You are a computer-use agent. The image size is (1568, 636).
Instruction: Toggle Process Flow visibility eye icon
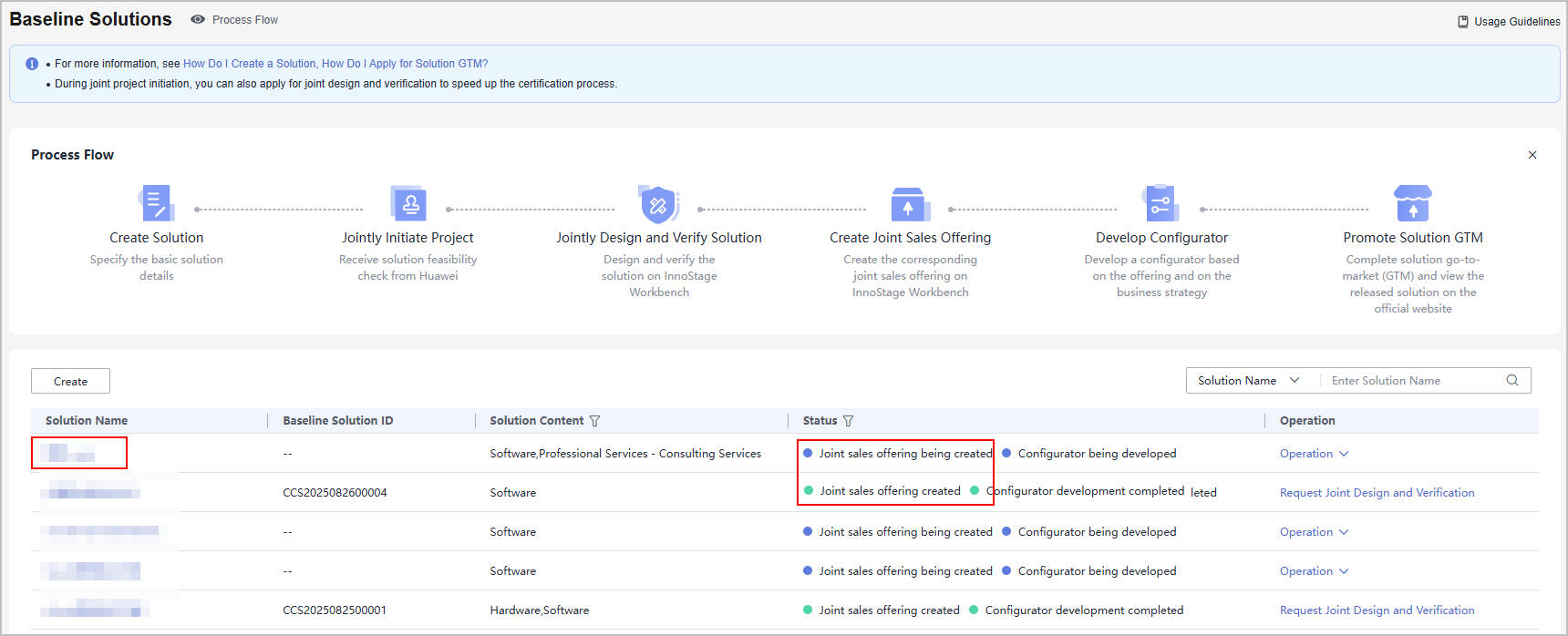197,19
